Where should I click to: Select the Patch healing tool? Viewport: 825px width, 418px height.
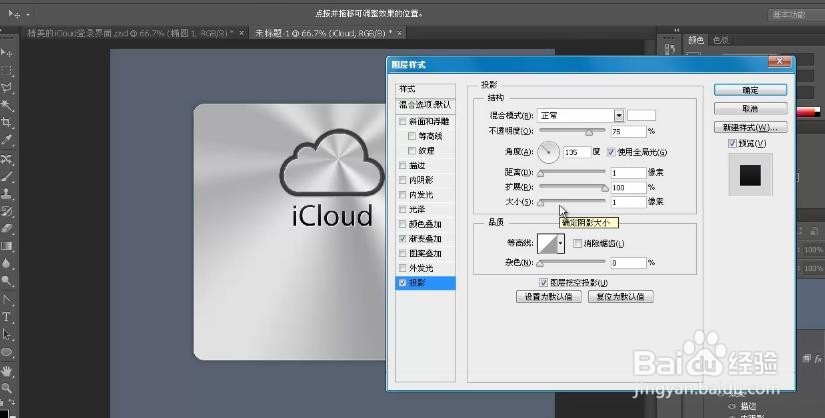(6, 159)
